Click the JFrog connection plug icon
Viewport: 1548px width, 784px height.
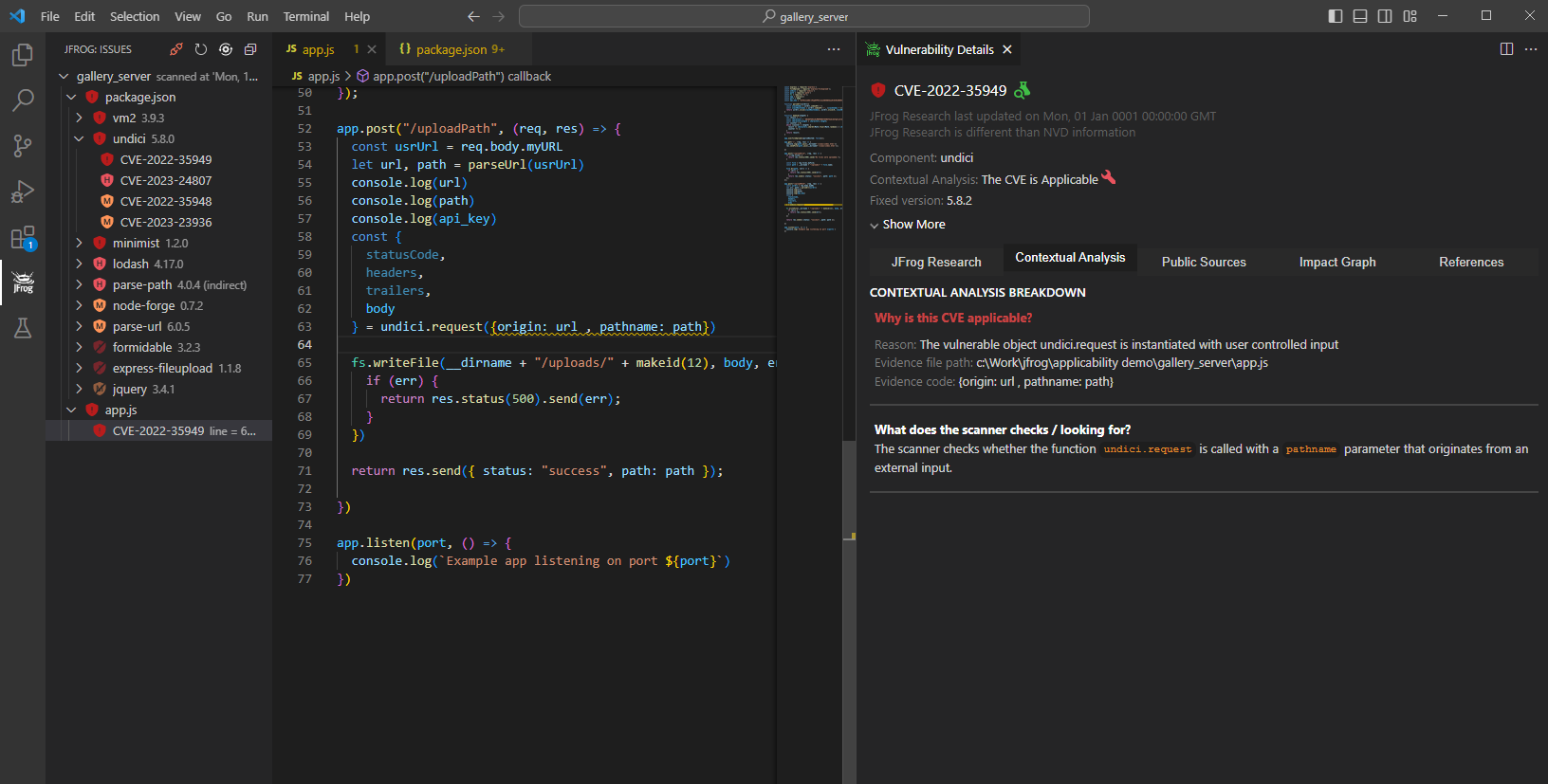point(176,49)
